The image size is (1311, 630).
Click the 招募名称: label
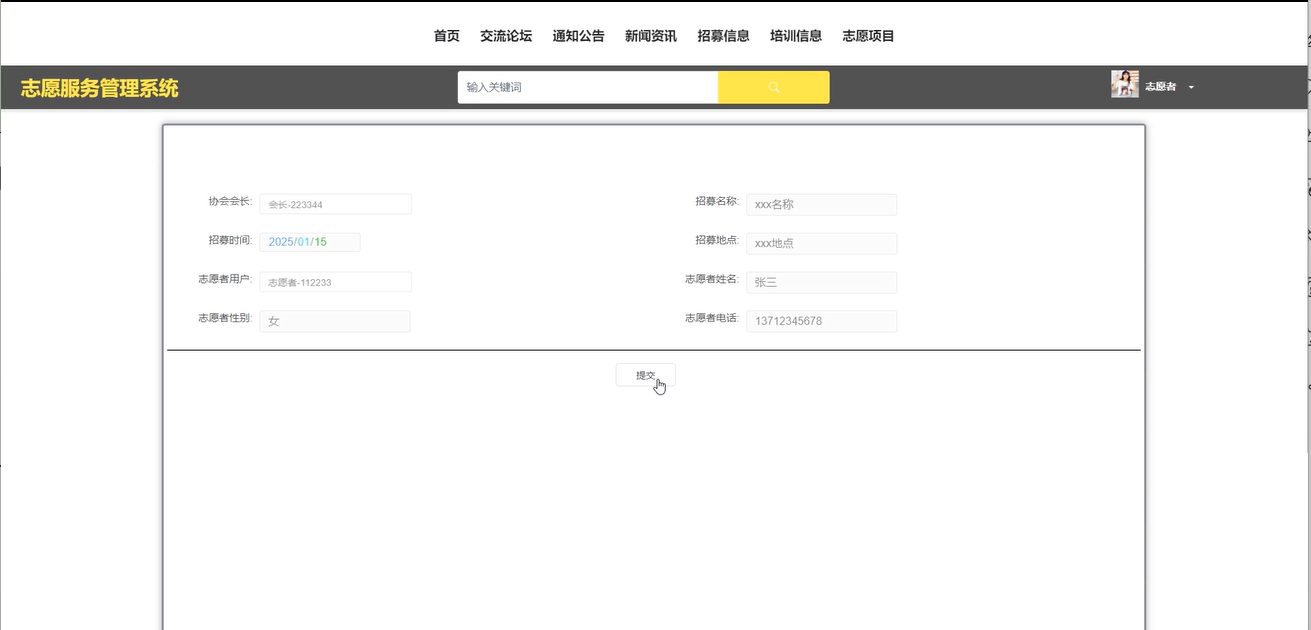coord(717,201)
